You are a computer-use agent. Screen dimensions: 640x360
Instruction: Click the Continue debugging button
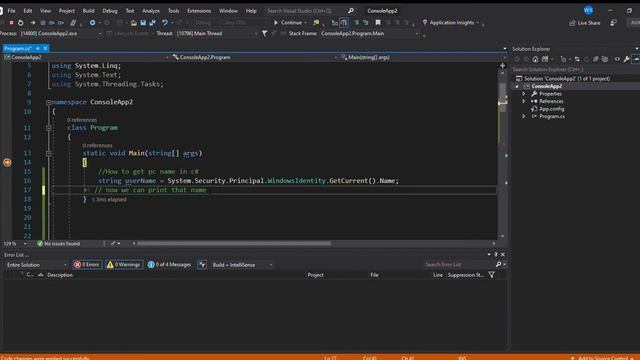[288, 22]
